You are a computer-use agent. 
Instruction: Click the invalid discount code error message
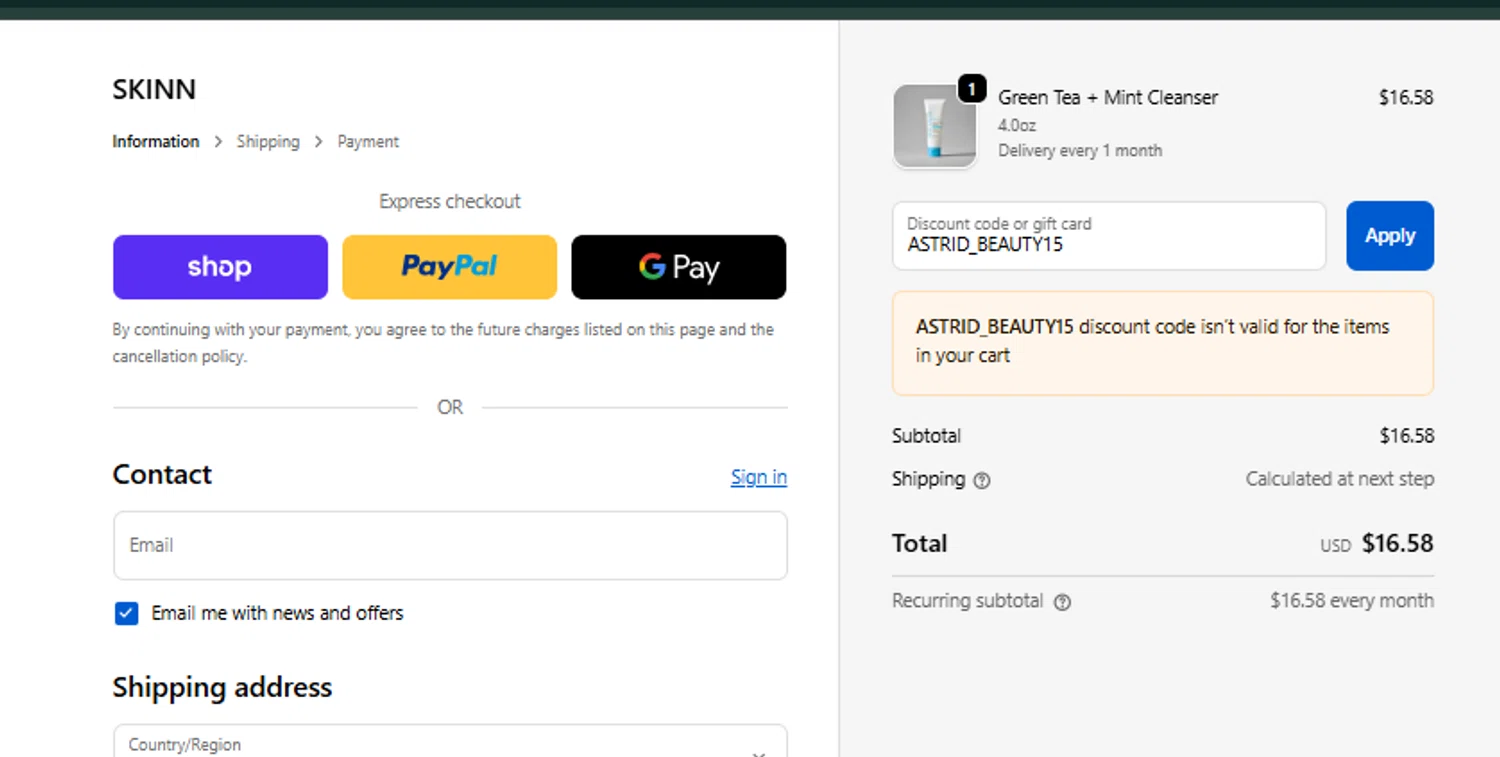pos(1163,343)
